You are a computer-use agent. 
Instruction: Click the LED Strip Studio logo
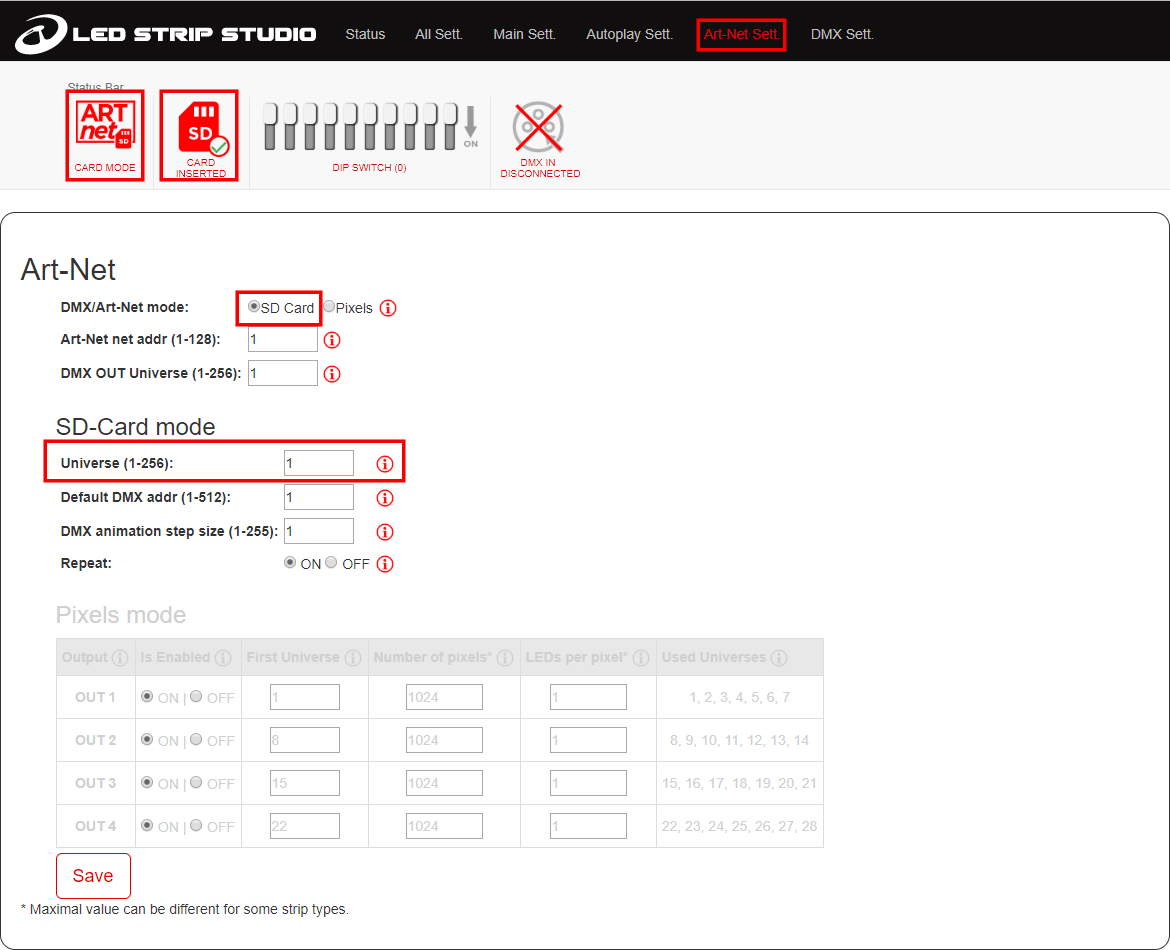coord(166,34)
